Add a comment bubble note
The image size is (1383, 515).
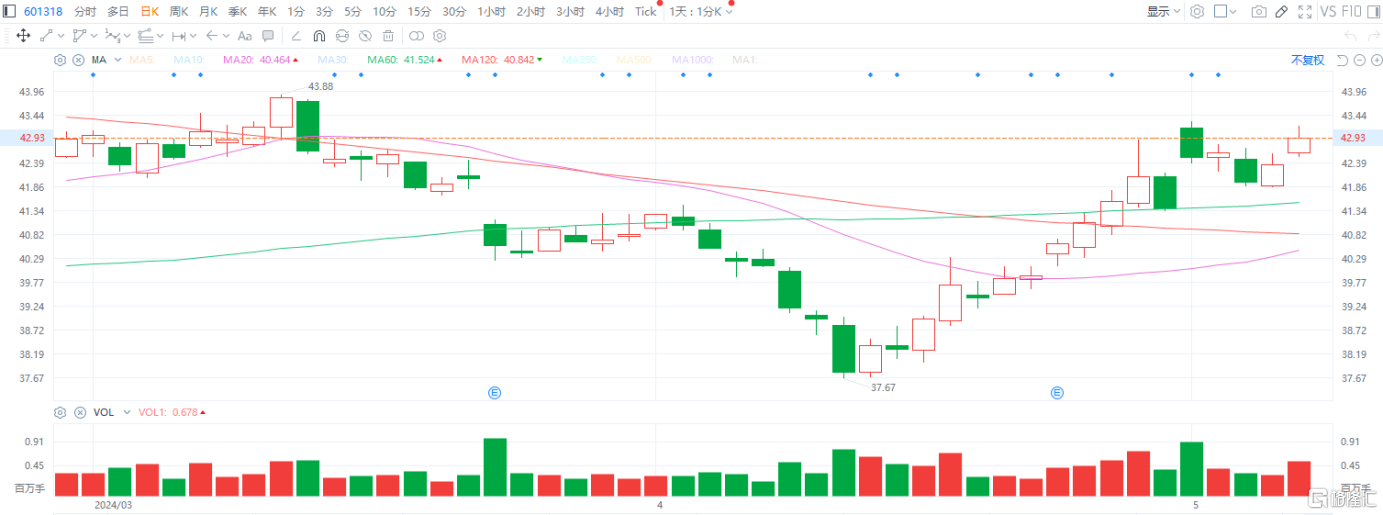(x=268, y=36)
